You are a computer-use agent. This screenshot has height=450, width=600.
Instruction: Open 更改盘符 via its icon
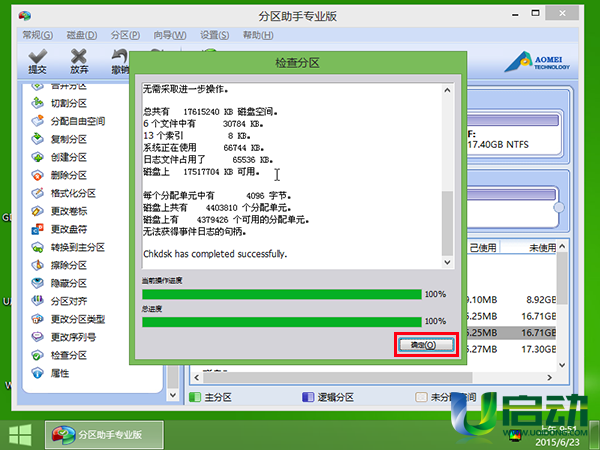click(38, 229)
